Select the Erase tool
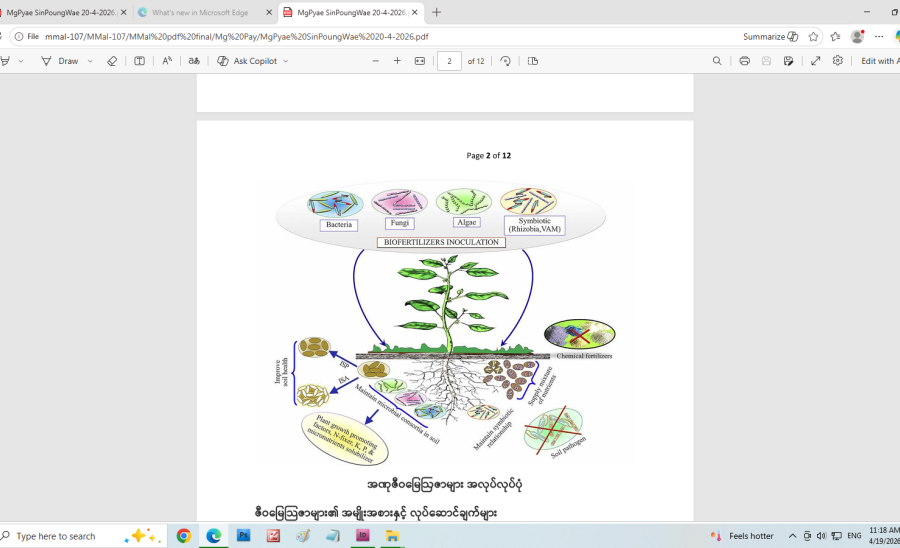 tap(112, 61)
